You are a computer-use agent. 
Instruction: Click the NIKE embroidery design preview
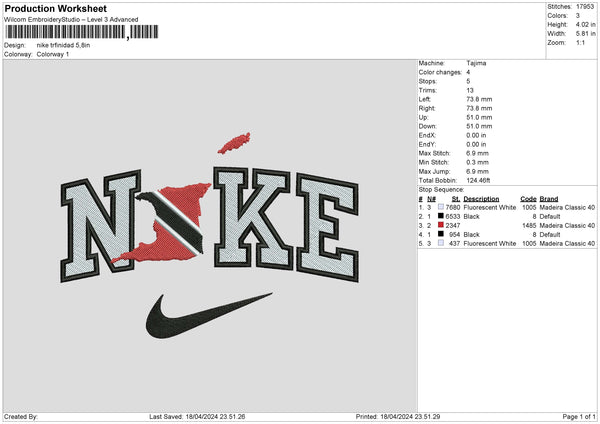[x=210, y=236]
